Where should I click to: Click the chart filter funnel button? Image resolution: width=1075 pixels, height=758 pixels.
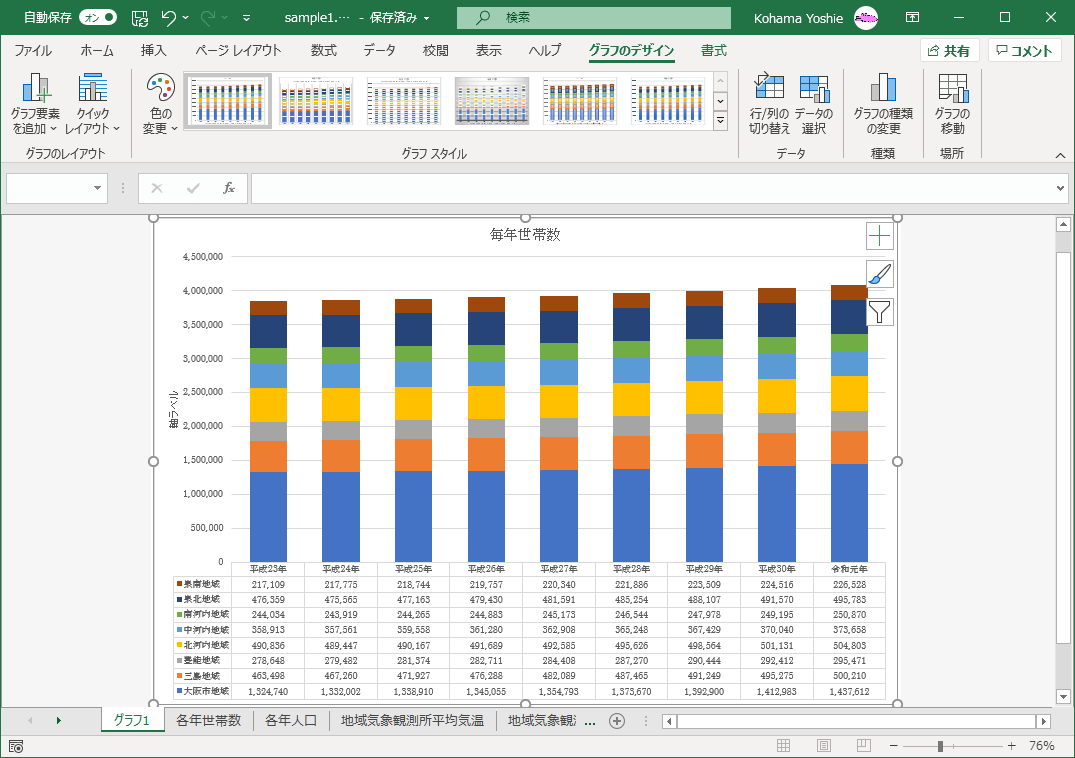879,312
